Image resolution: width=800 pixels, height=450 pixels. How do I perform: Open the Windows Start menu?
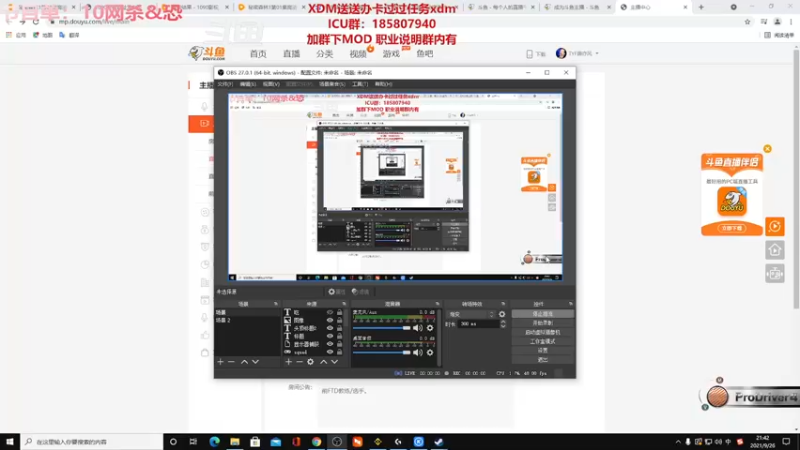10,442
